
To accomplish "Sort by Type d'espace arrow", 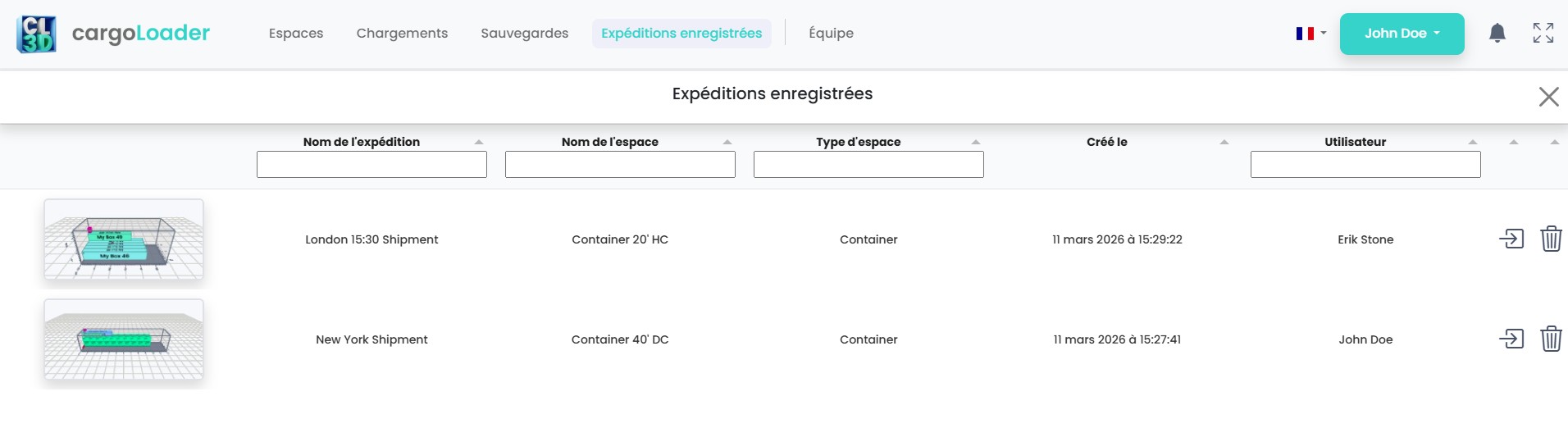I will coord(975,142).
